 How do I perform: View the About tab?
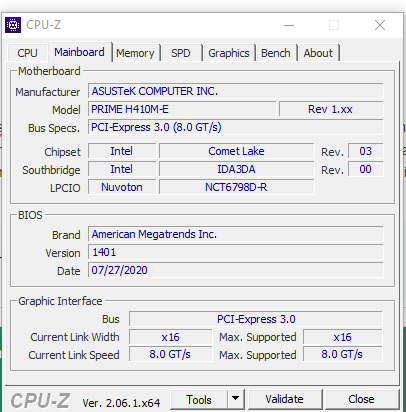[318, 53]
